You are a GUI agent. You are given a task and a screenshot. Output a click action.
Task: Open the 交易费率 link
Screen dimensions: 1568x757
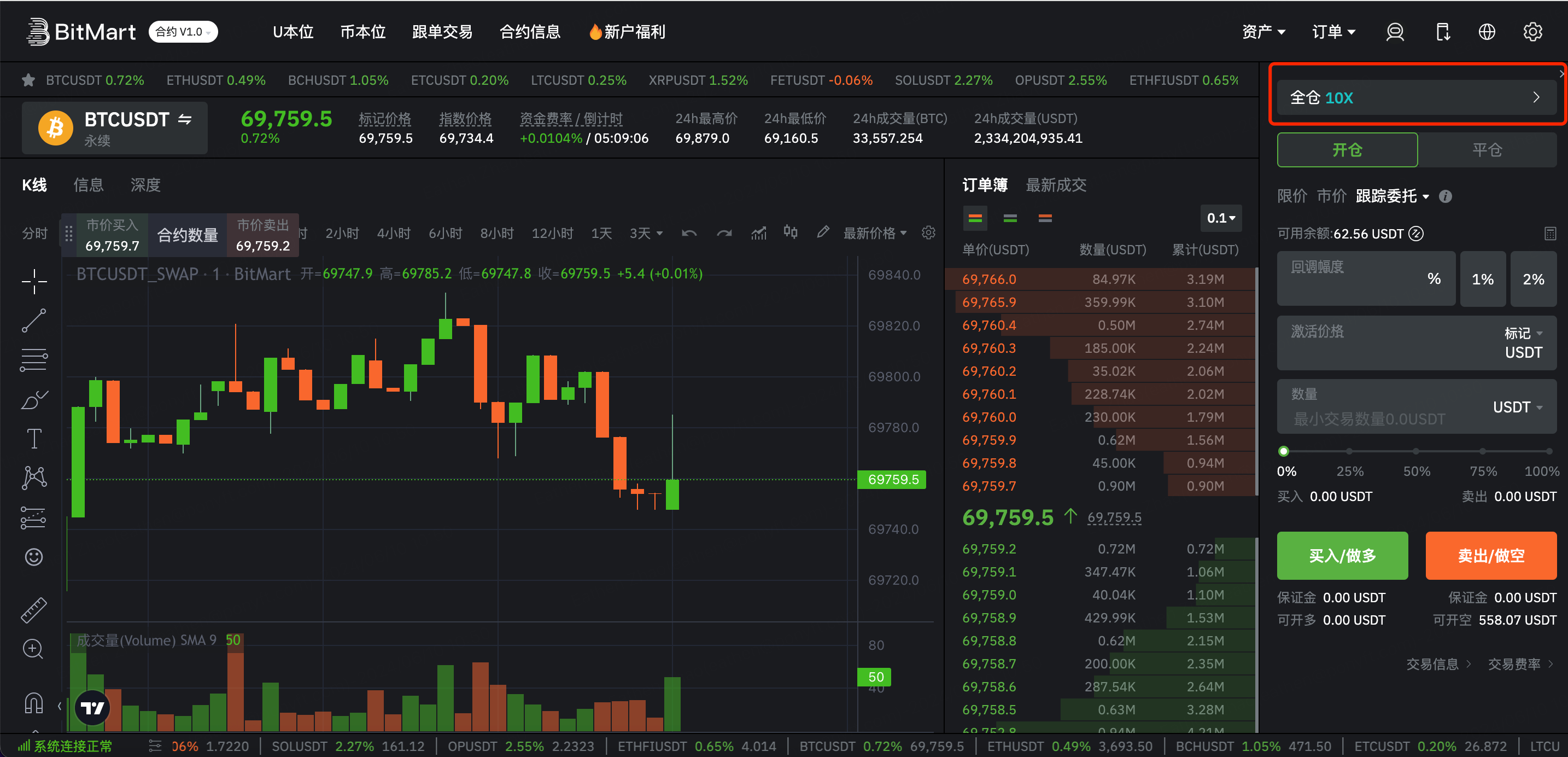point(1514,664)
